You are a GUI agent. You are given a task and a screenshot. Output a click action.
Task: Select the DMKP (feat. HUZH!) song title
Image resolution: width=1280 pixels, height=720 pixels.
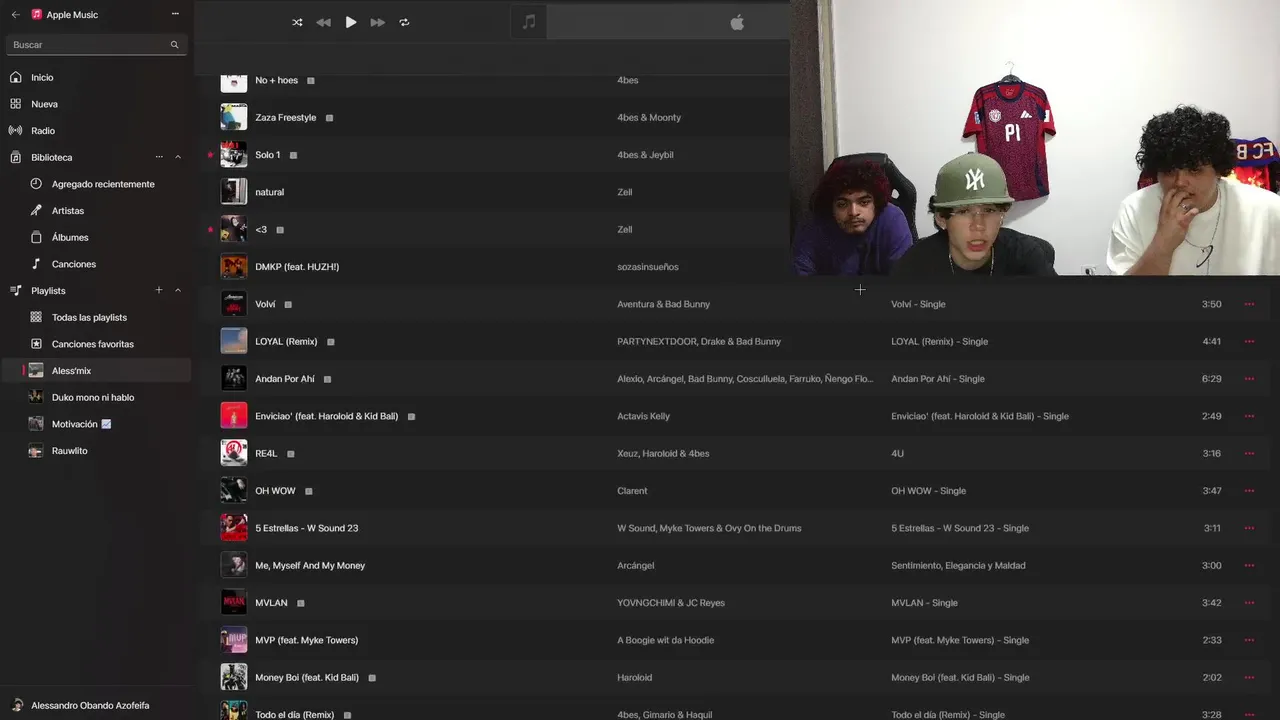[x=297, y=267]
